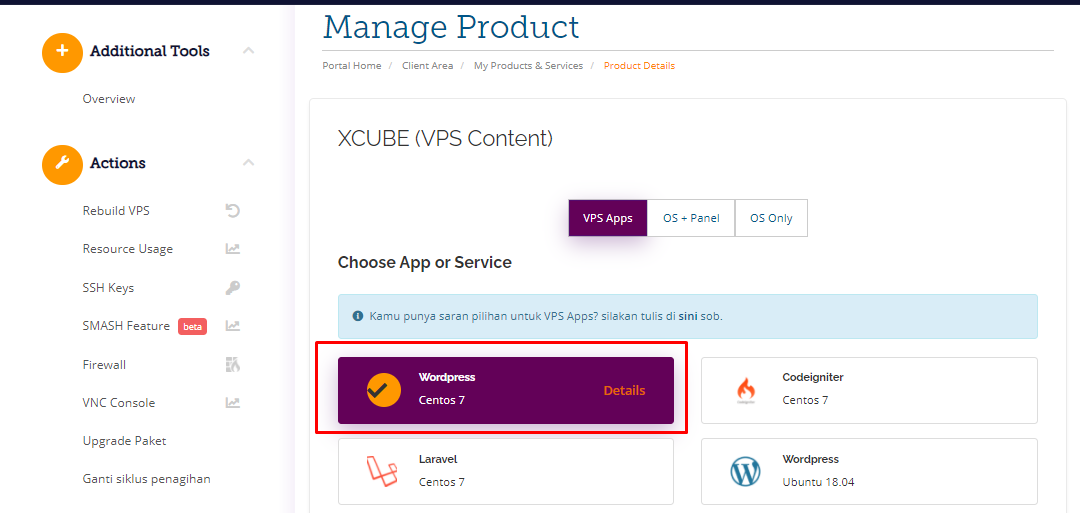Click the 'Manage Product' page title

click(451, 28)
